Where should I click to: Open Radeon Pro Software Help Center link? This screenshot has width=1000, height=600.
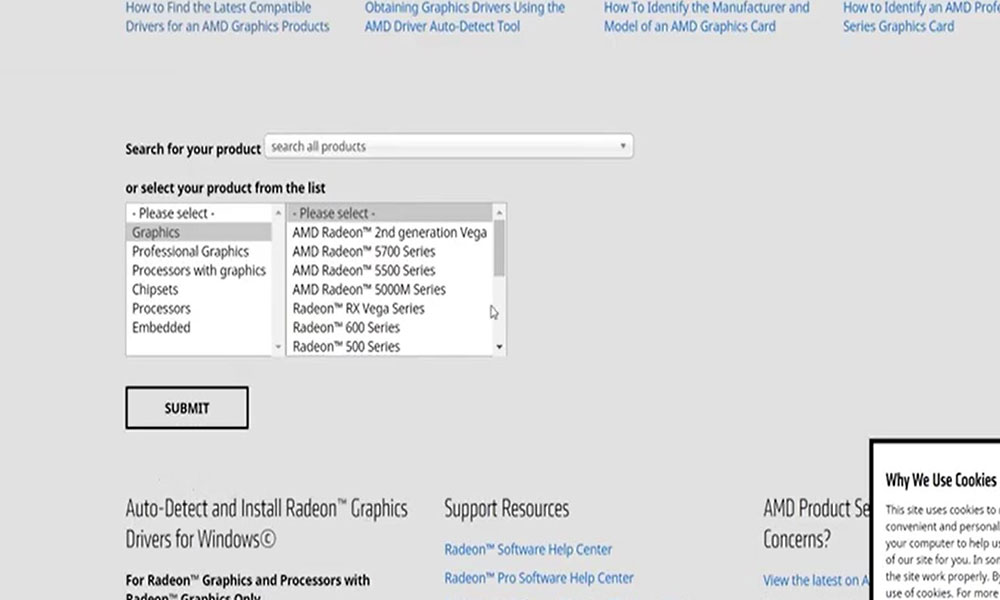(539, 578)
